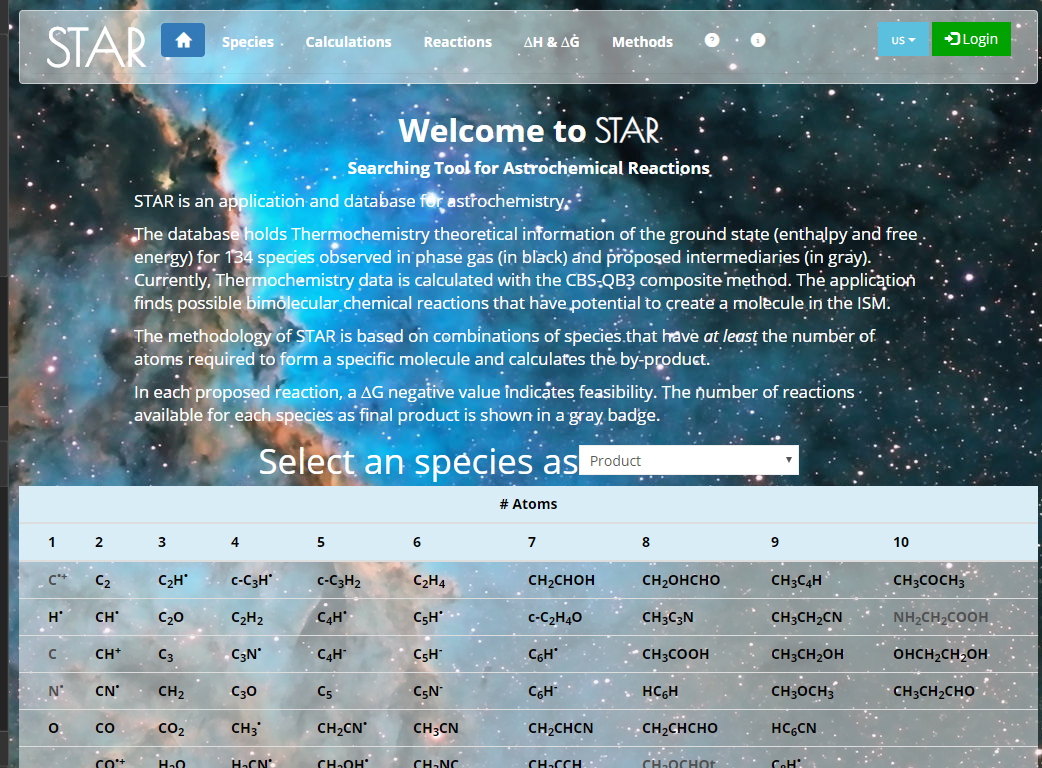1042x768 pixels.
Task: Choose species CH3COOH
Action: pos(675,655)
